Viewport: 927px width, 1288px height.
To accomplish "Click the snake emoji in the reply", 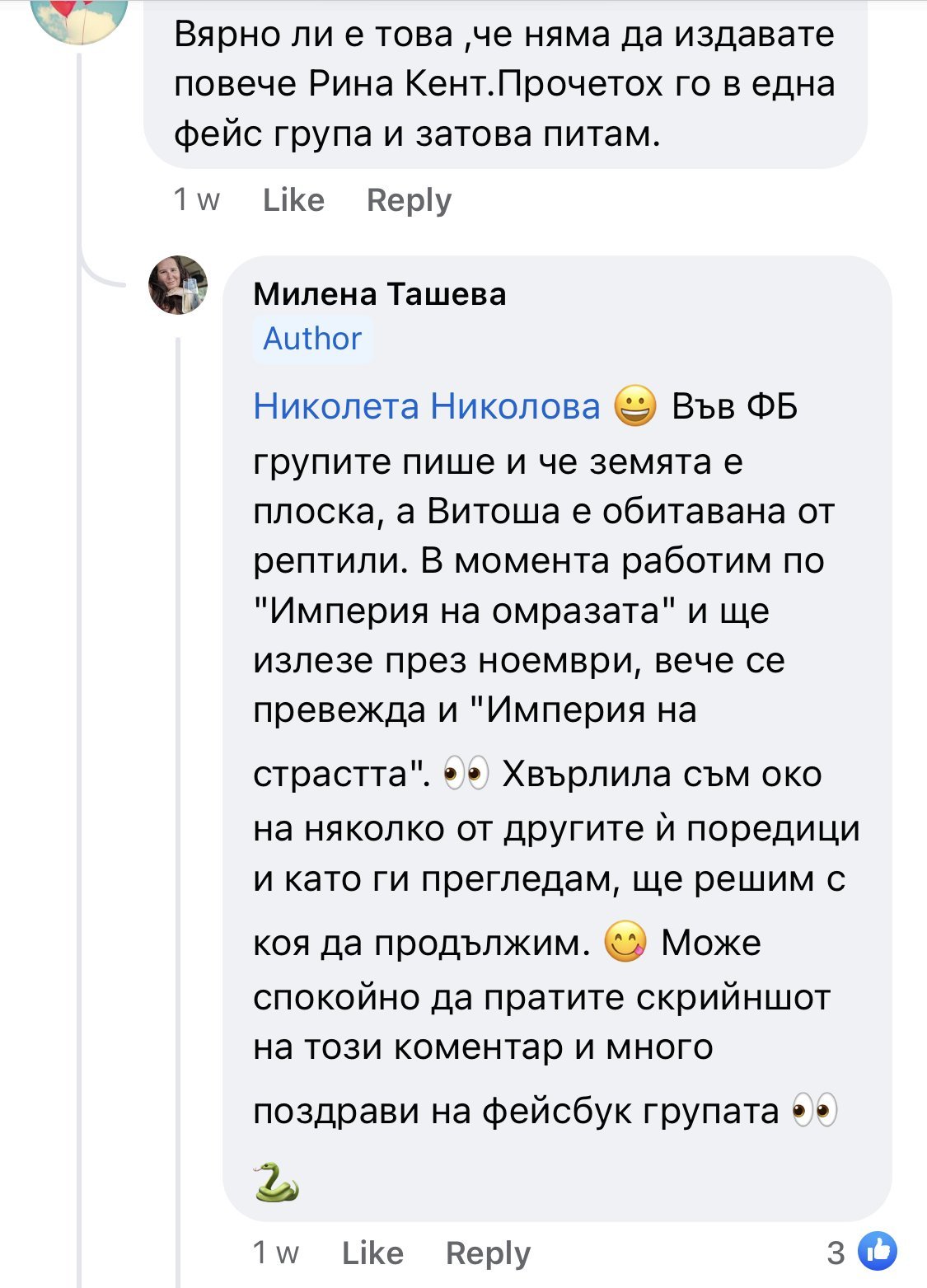I will coord(276,1182).
